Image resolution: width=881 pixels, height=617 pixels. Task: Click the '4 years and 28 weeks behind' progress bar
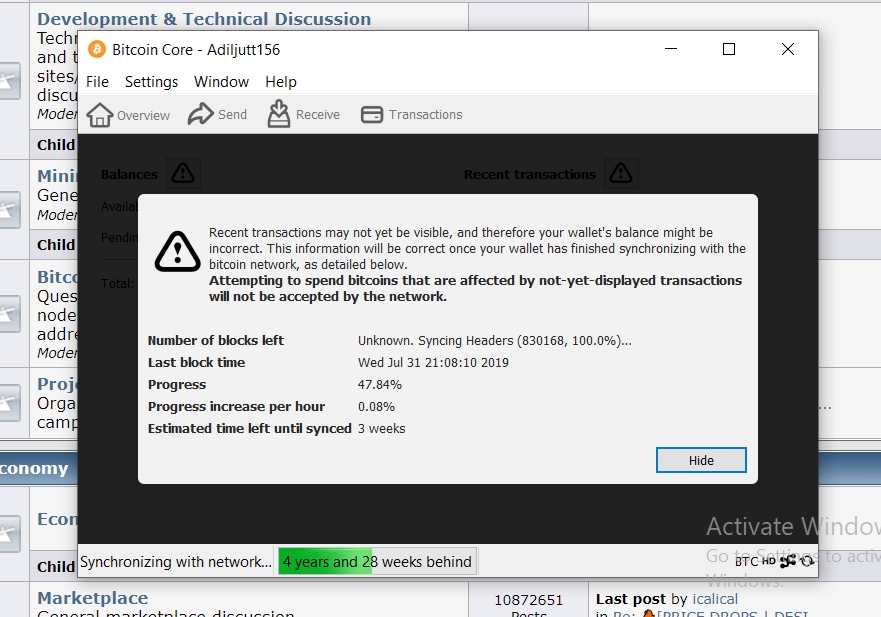tap(378, 561)
